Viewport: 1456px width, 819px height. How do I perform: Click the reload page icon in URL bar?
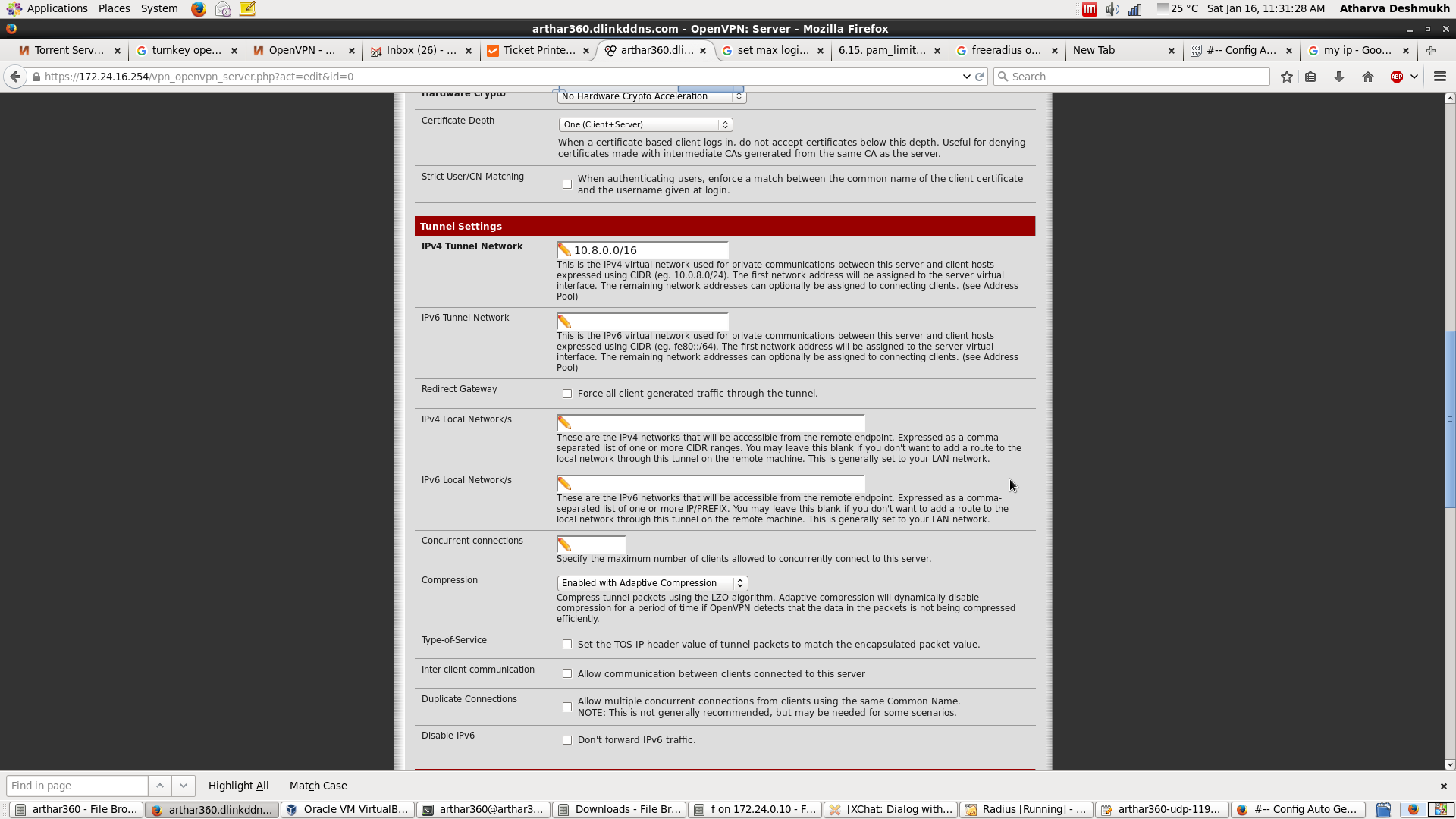coord(979,77)
